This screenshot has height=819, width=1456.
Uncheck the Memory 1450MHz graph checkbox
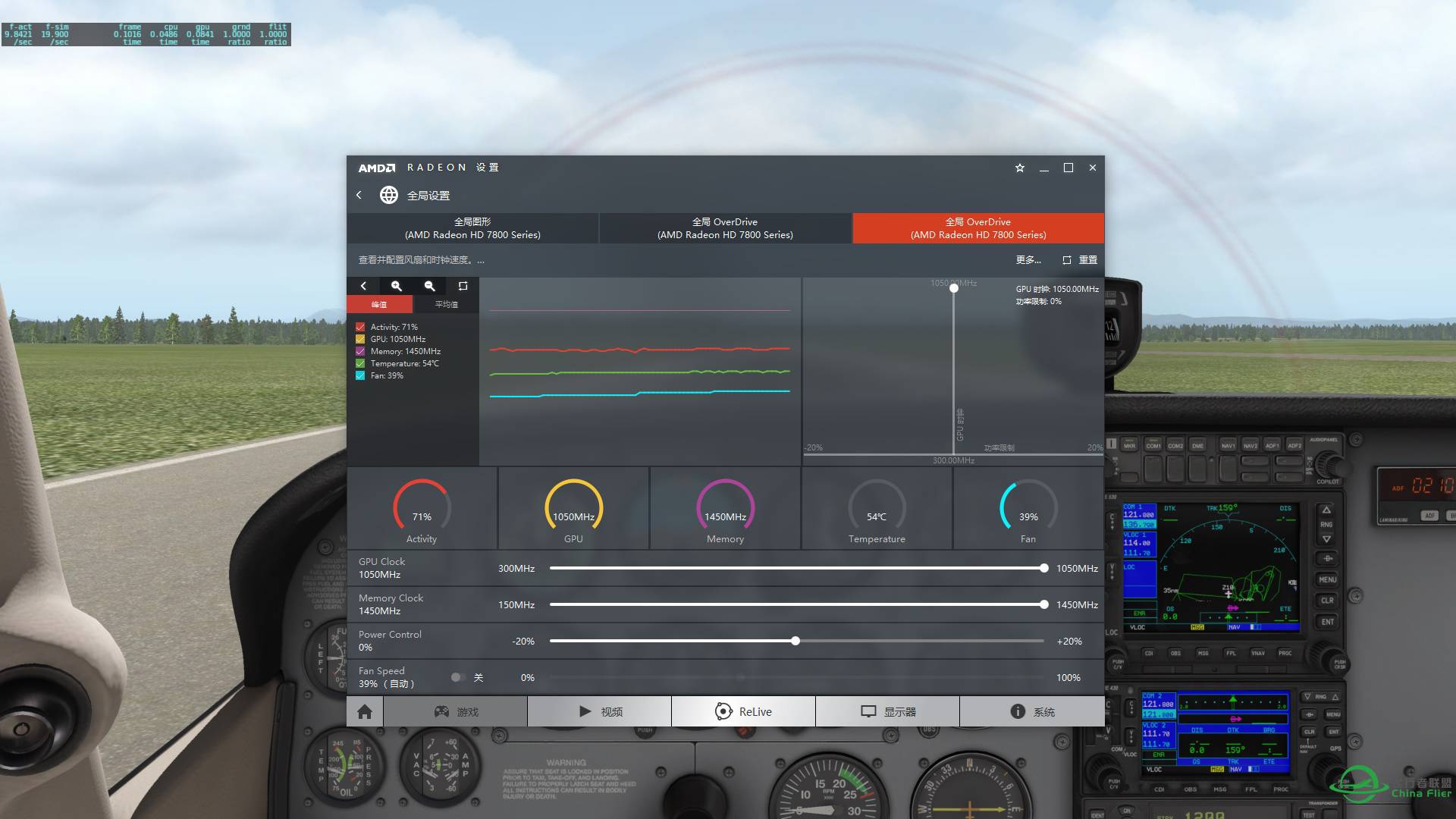(360, 351)
